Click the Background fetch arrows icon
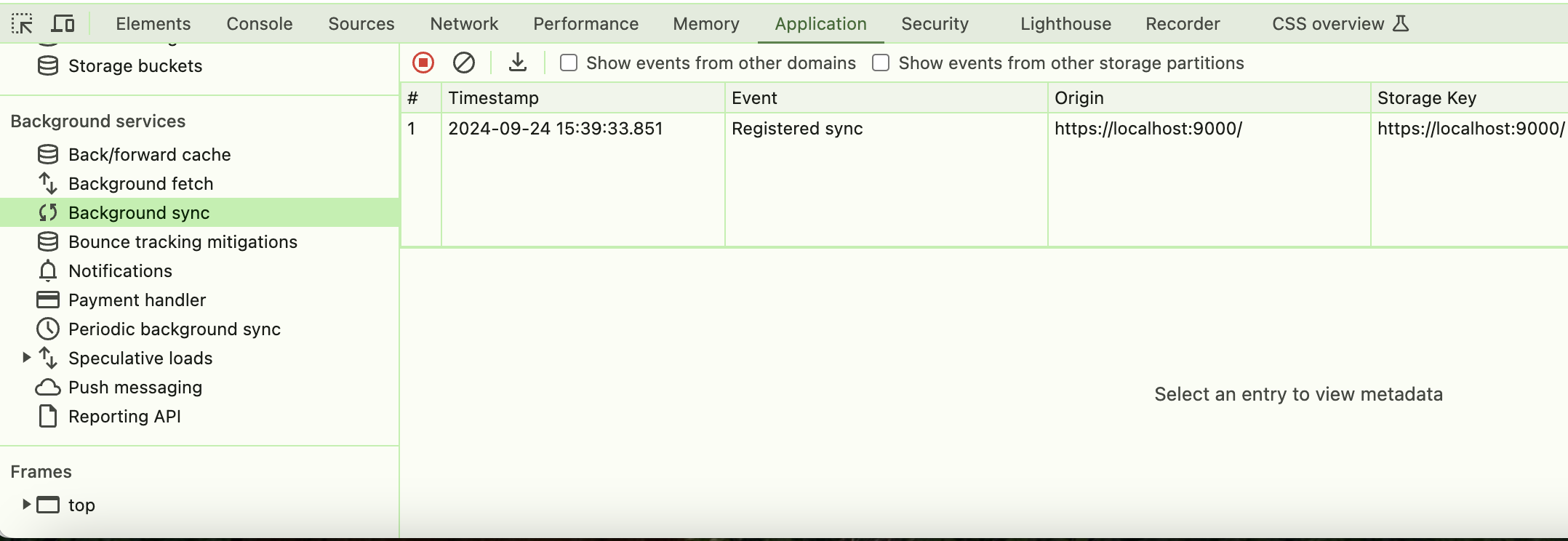Screen dimensions: 1568x541 point(48,184)
